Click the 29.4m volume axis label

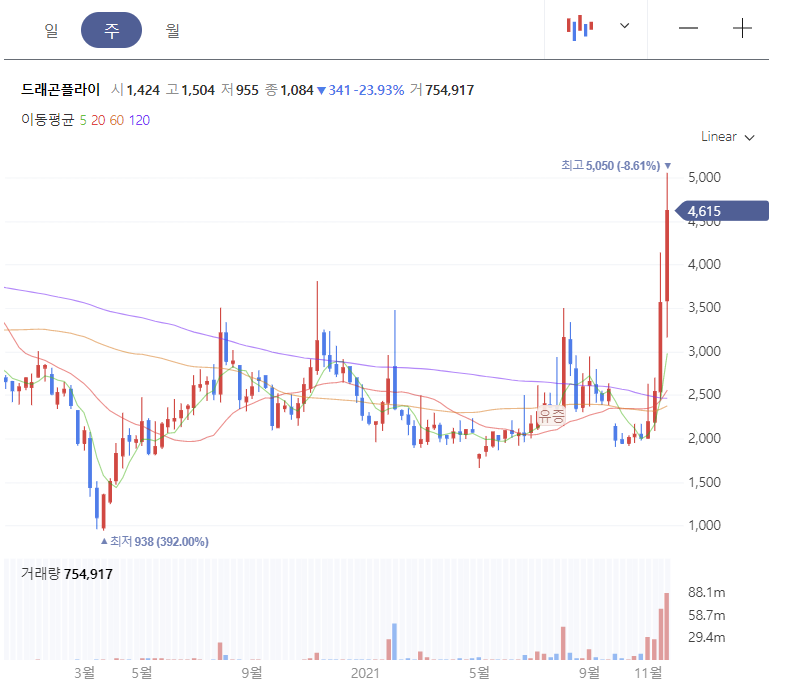point(707,638)
